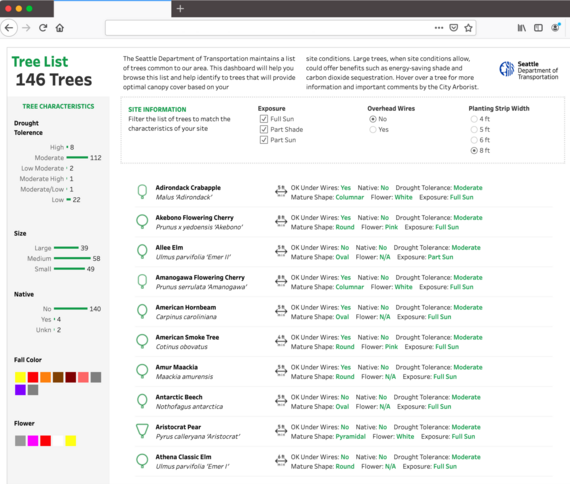This screenshot has height=484, width=570.
Task: Filter by Small size bar
Action: tap(69, 269)
